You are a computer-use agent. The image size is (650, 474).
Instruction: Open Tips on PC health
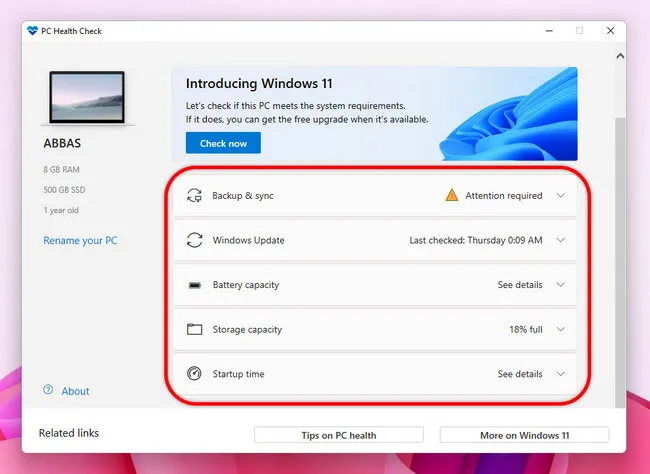click(x=338, y=434)
